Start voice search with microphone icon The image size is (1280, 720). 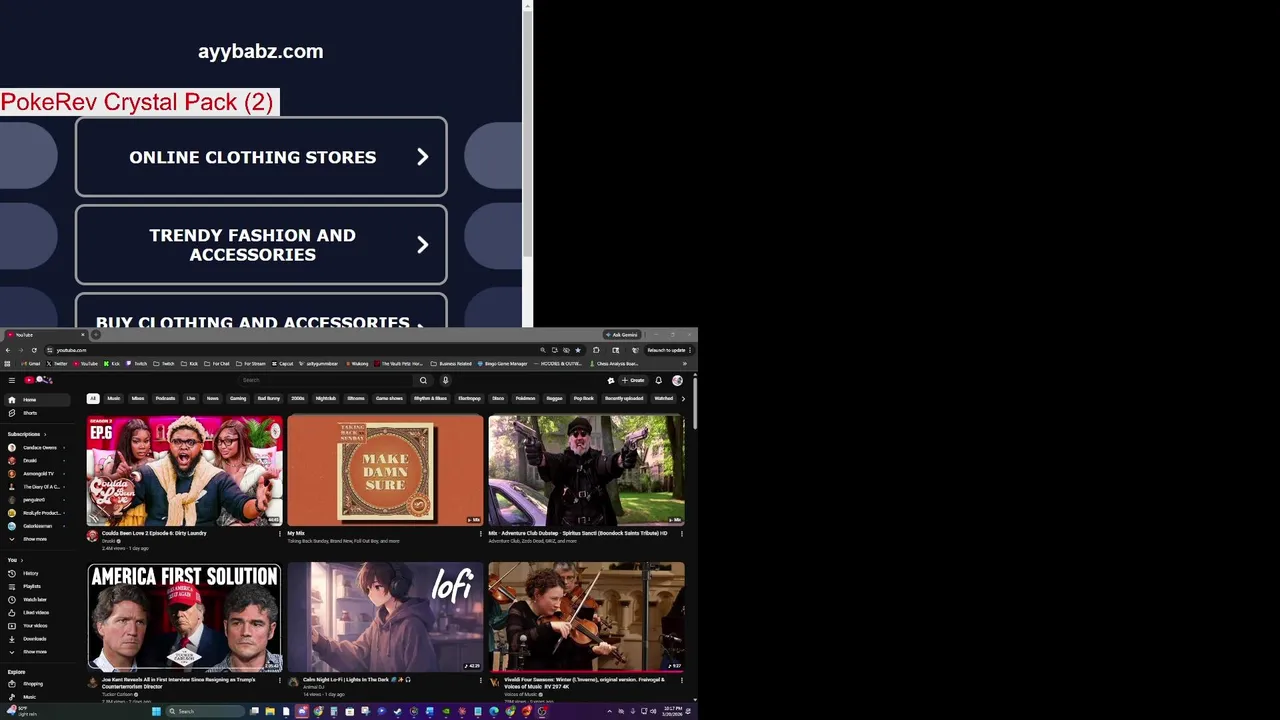click(x=445, y=380)
